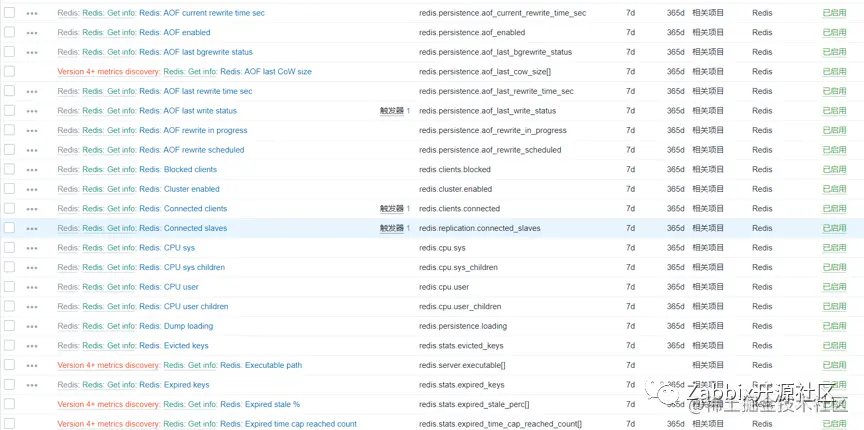The height and width of the screenshot is (430, 864).
Task: Open the Redis: AOF enabled item link
Action: pos(175,33)
